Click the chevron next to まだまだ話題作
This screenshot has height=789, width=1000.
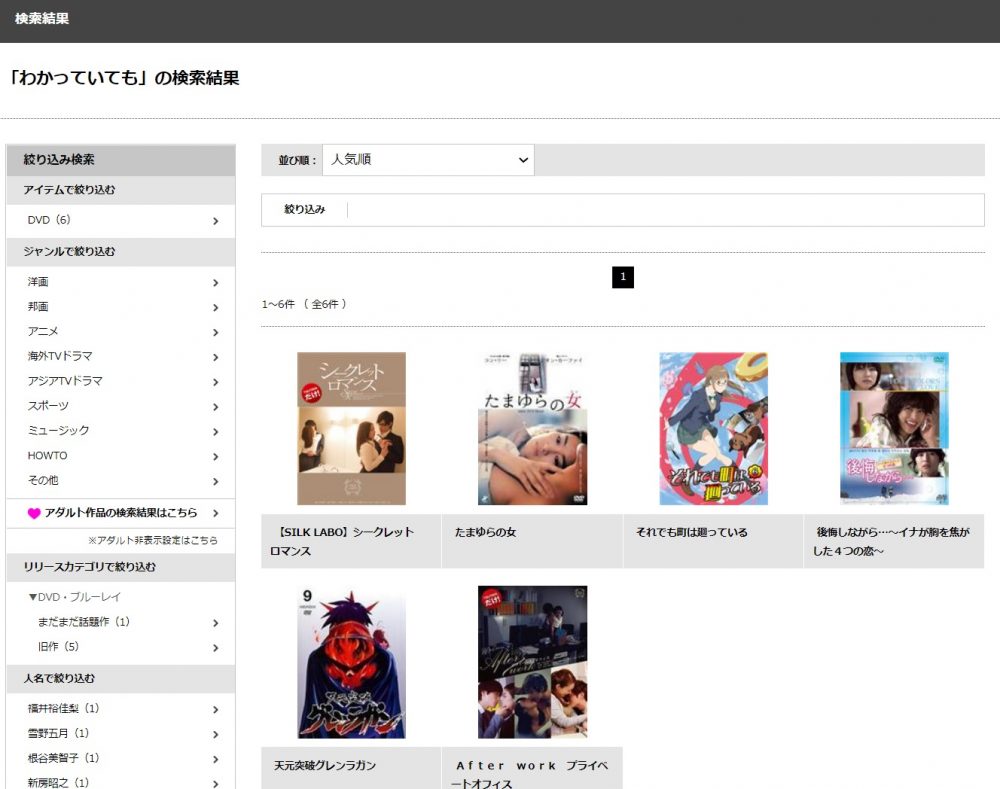point(216,623)
